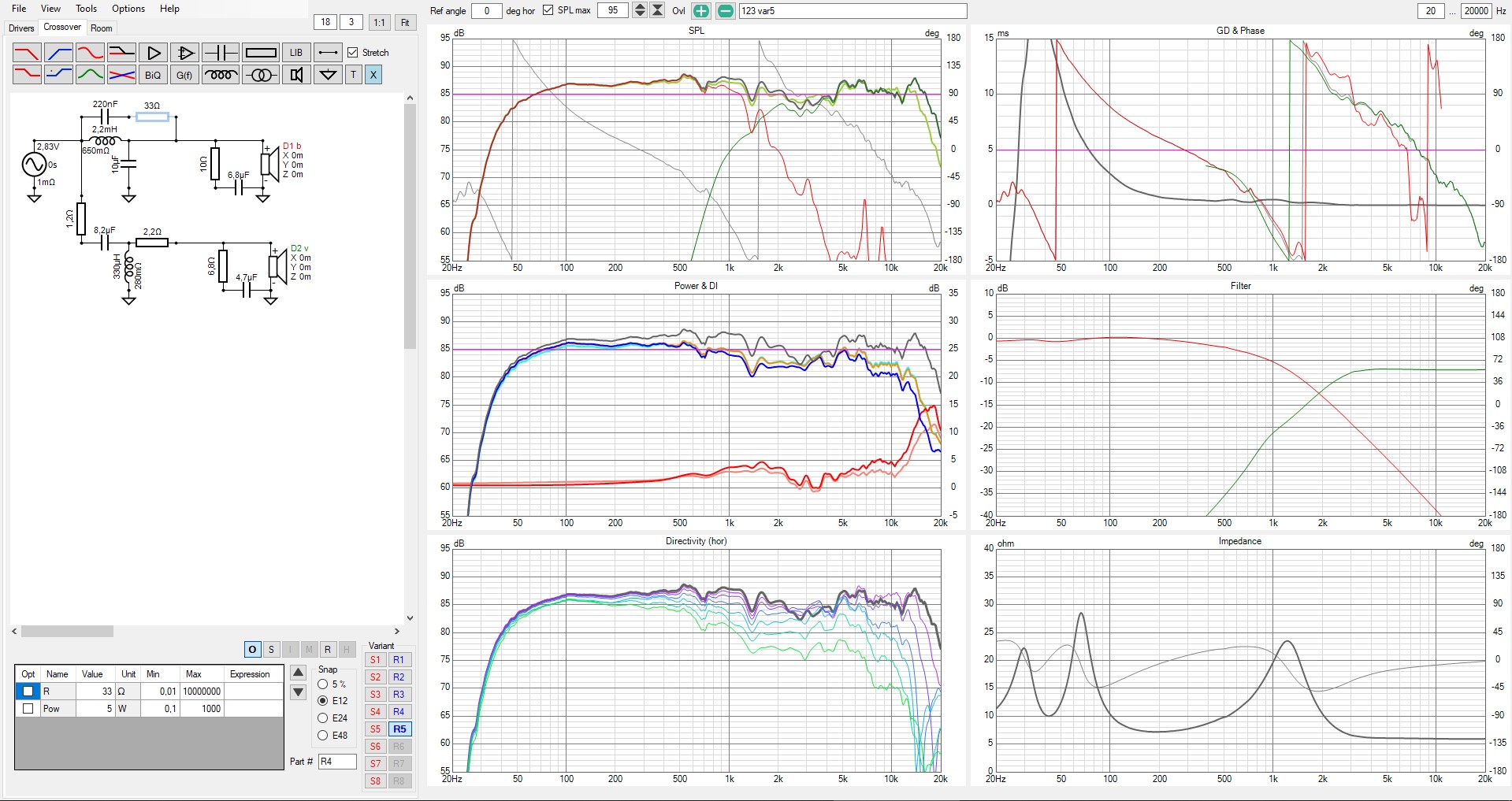
Task: Add an inductor coil component
Action: coord(221,75)
